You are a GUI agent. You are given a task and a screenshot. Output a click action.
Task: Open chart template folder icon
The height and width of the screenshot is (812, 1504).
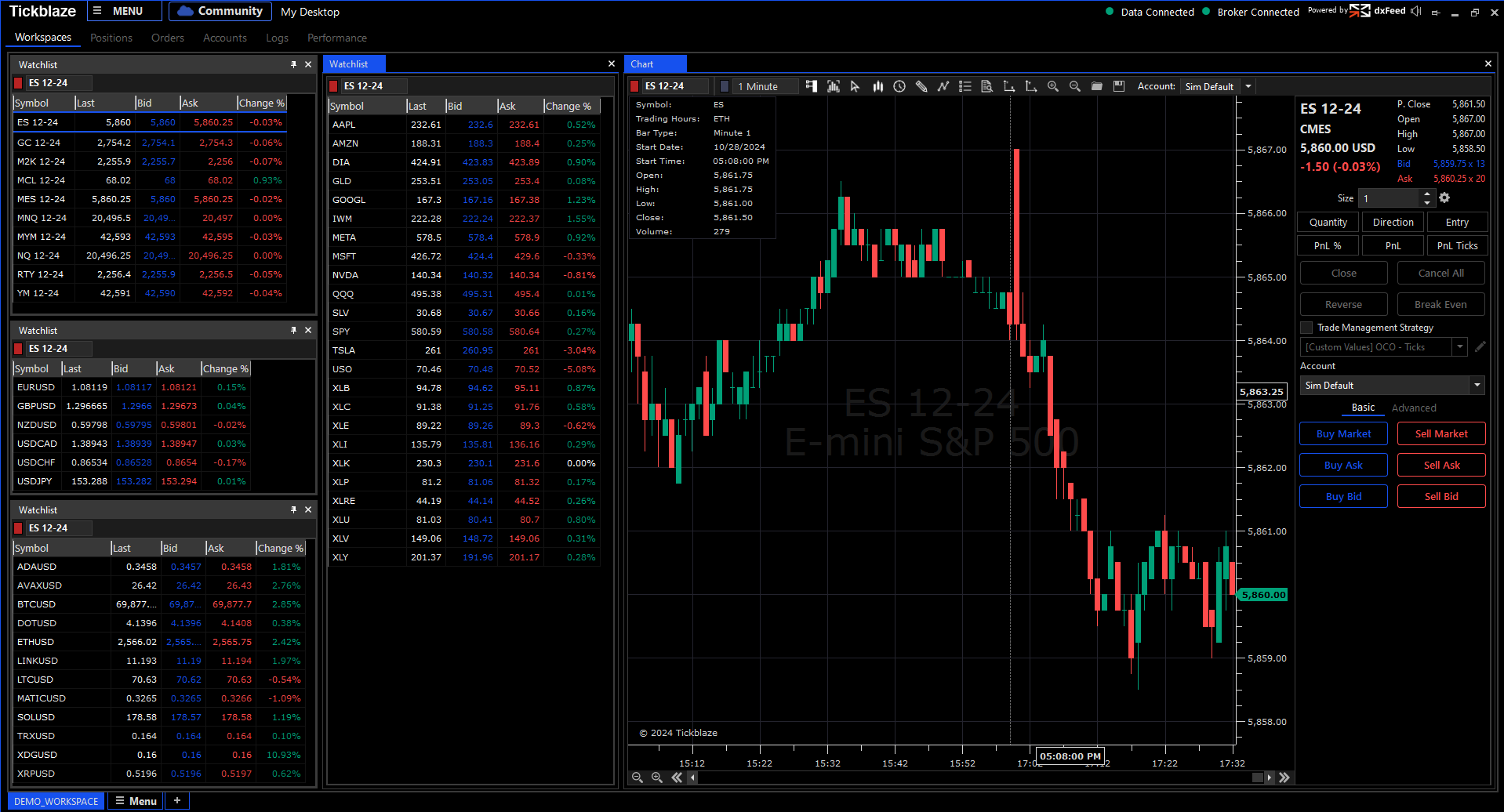click(1097, 86)
